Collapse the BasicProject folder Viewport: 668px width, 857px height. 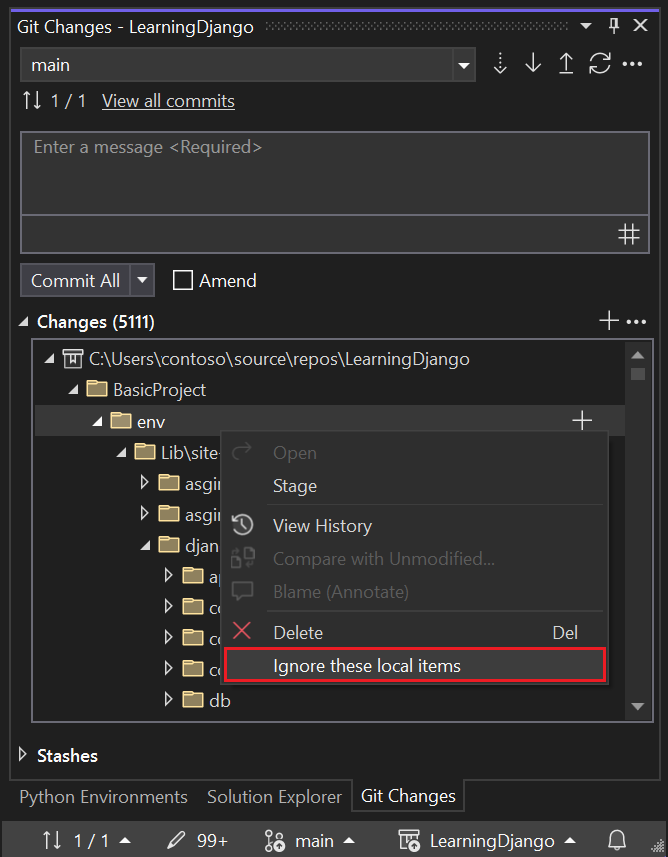[x=74, y=390]
